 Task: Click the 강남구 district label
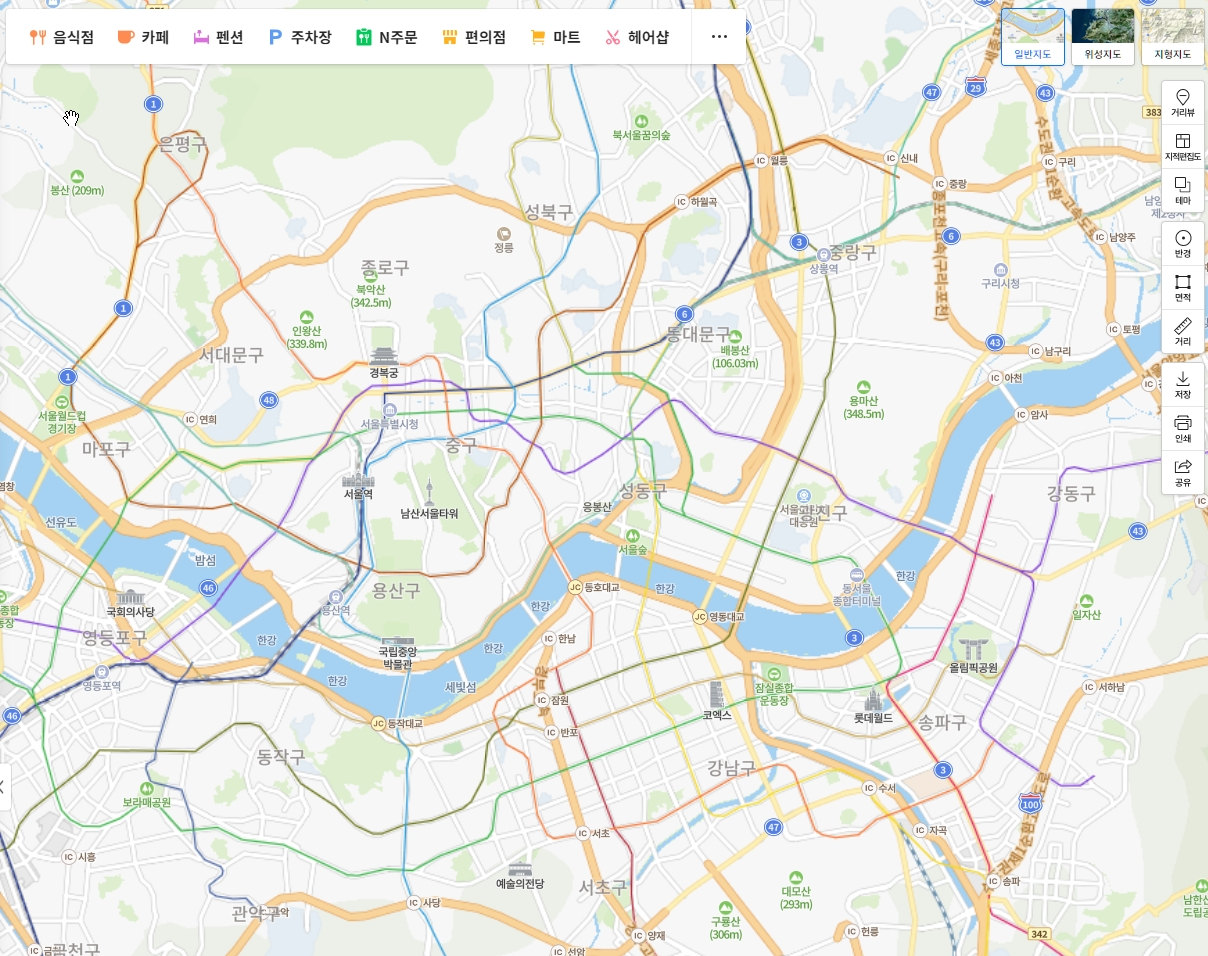732,768
